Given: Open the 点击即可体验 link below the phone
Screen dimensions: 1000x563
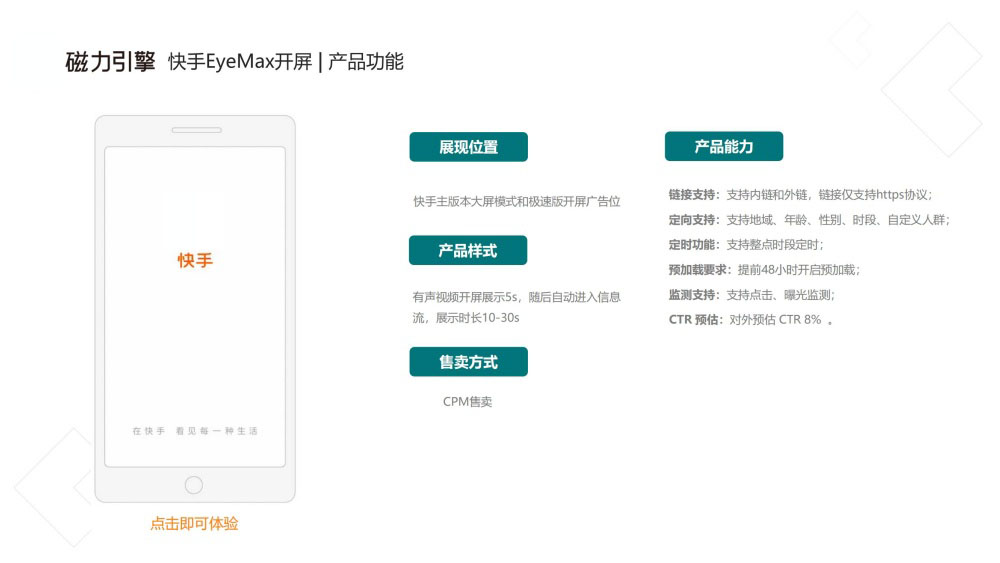Looking at the screenshot, I should [x=194, y=523].
